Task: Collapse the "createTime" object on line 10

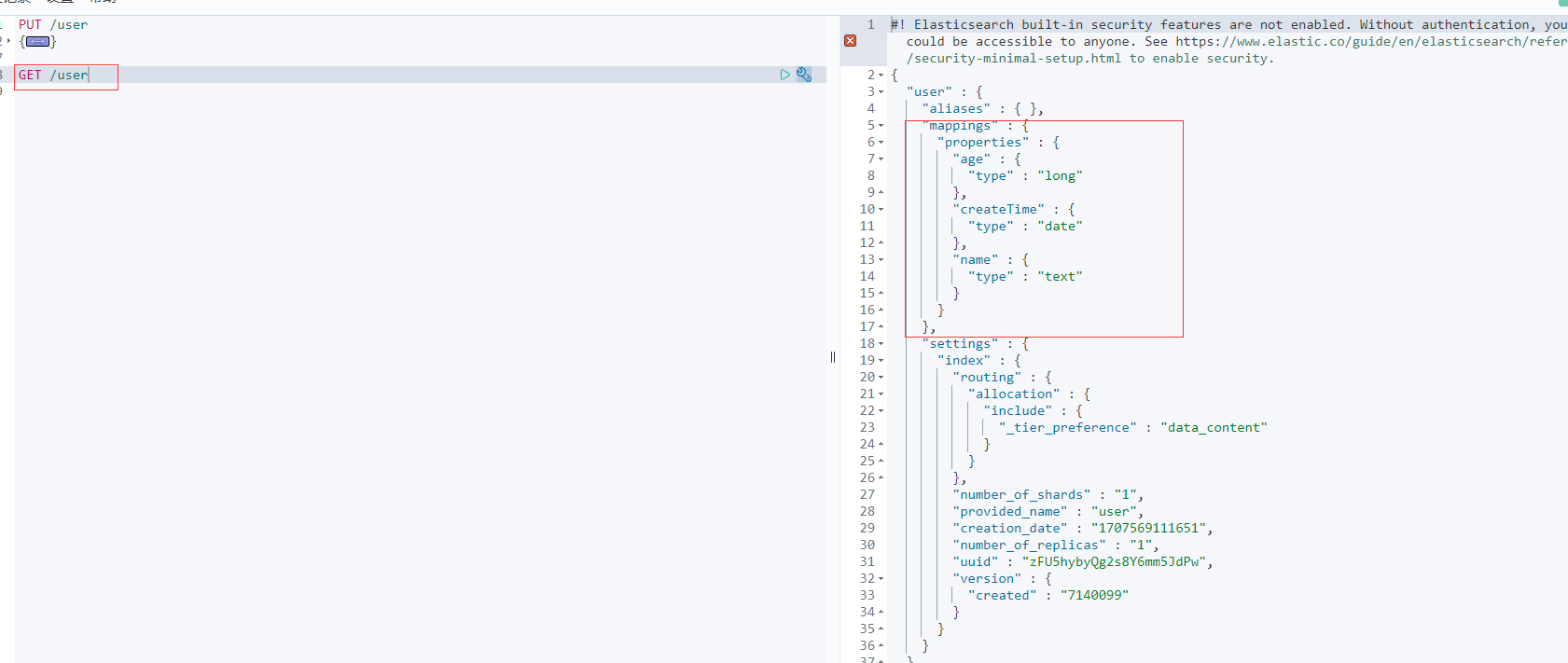Action: click(x=881, y=210)
